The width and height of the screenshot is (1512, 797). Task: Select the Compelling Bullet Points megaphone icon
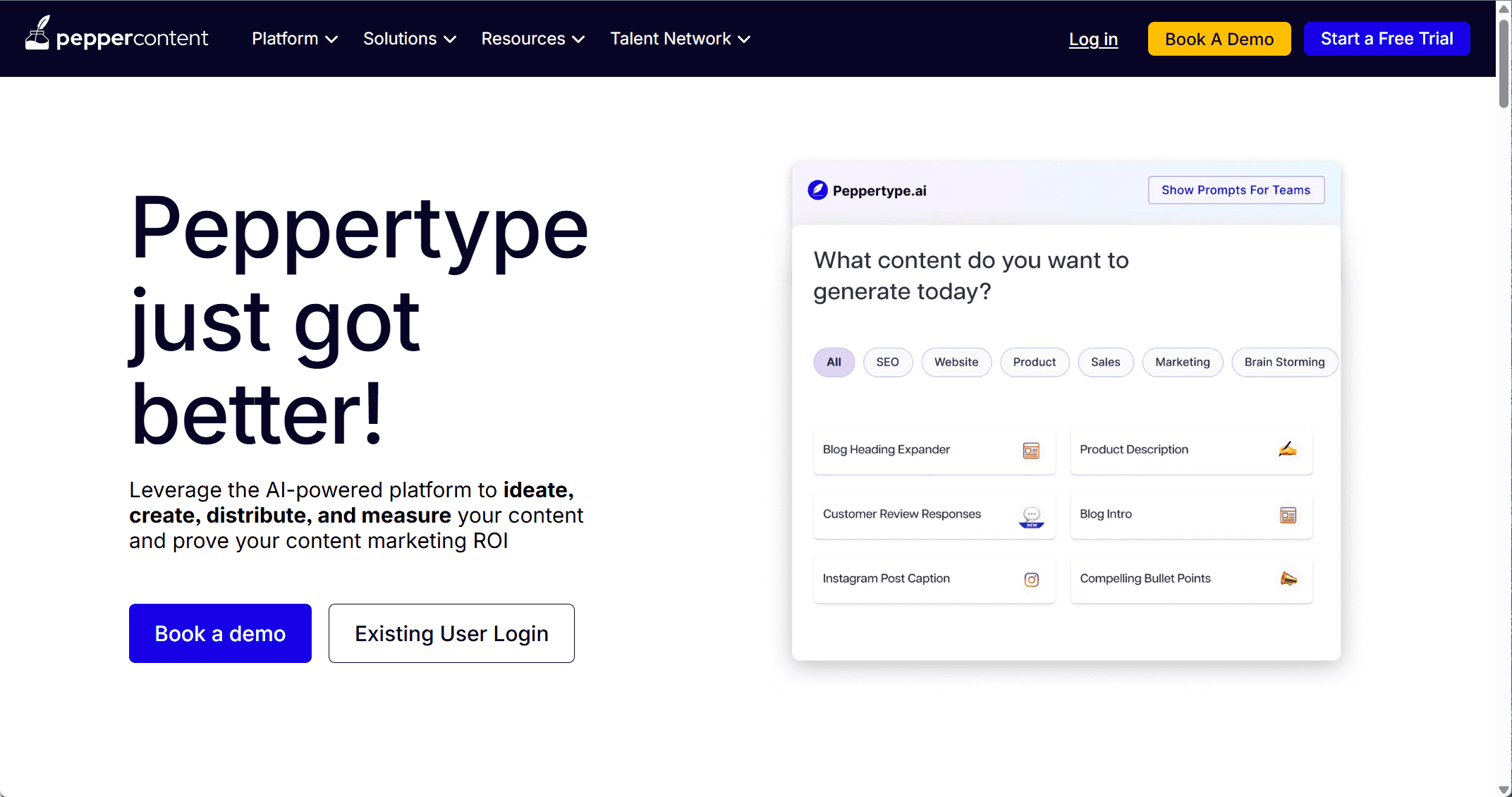coord(1288,579)
